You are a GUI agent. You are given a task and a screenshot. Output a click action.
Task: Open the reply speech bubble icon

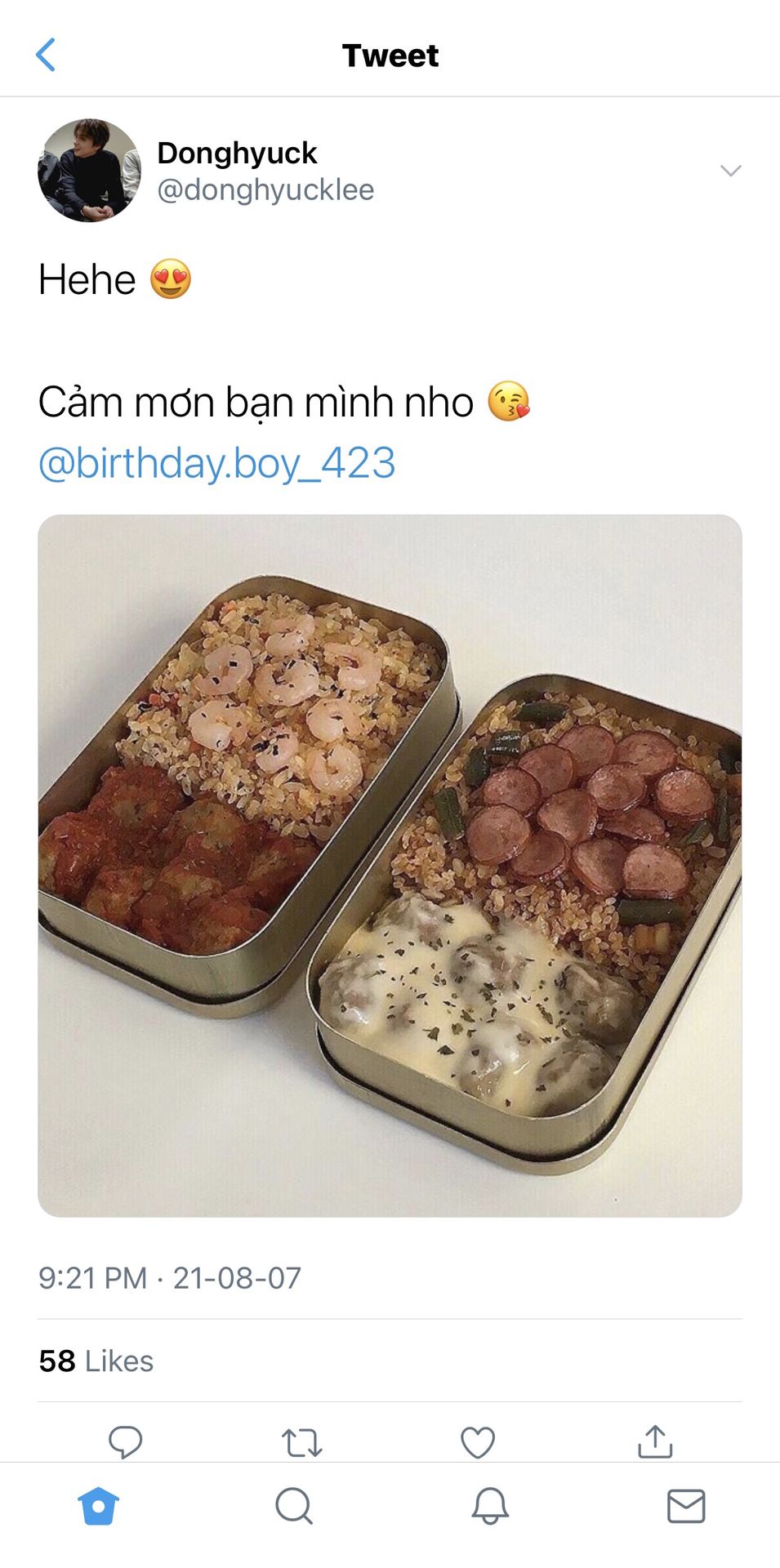pos(126,1442)
